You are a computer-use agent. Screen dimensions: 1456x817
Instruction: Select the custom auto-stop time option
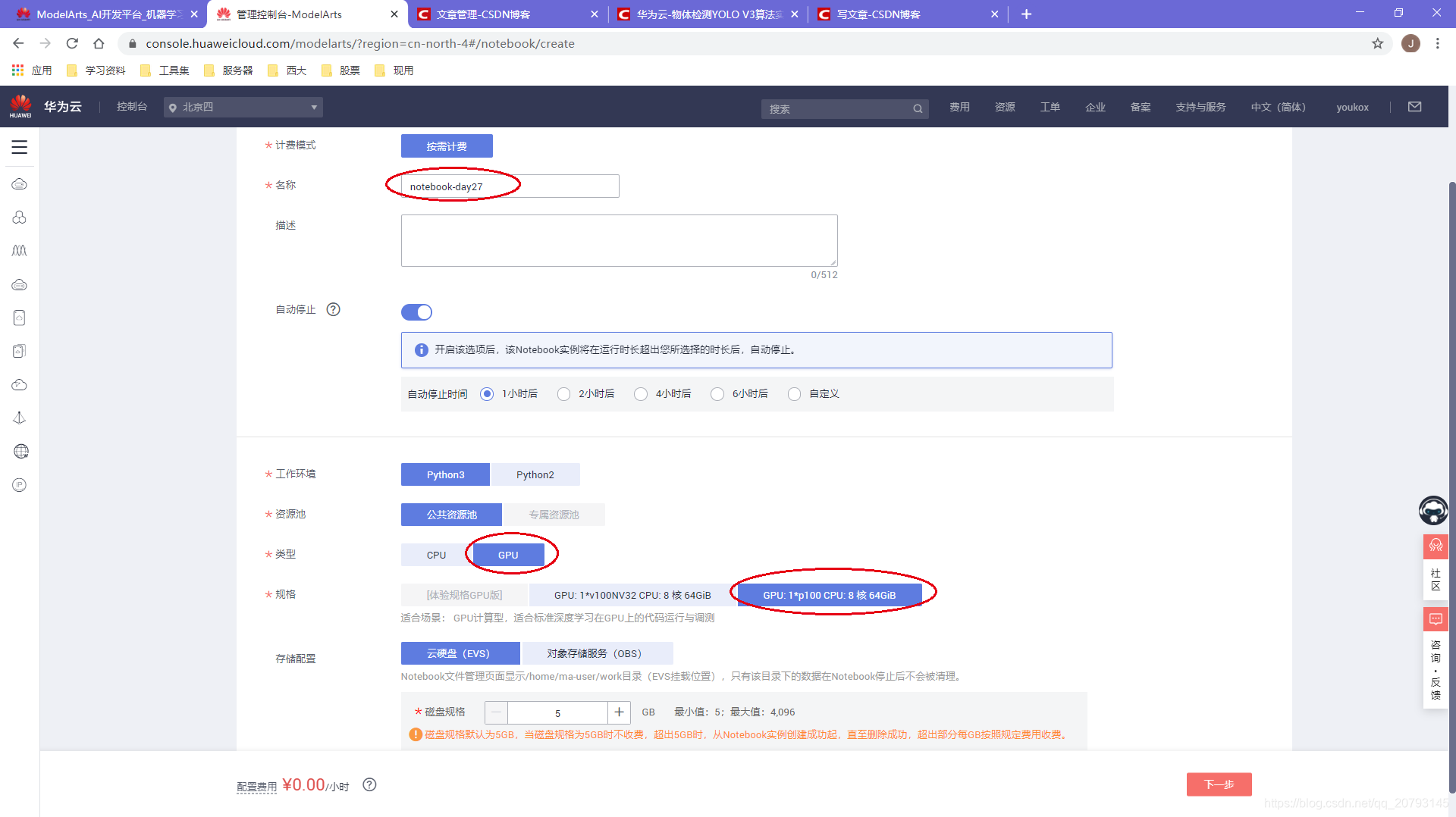pyautogui.click(x=794, y=394)
